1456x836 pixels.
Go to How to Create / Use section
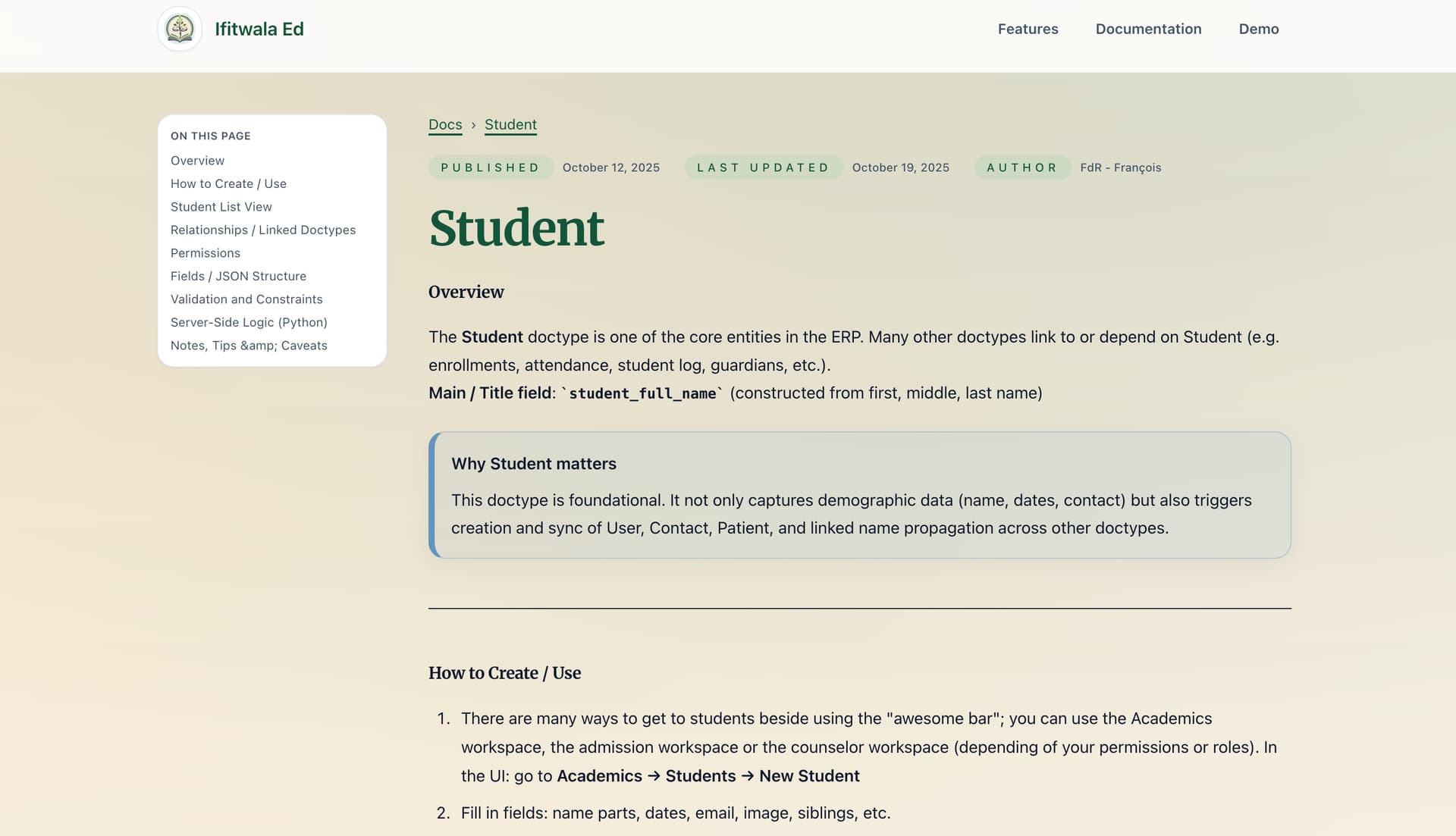(228, 183)
